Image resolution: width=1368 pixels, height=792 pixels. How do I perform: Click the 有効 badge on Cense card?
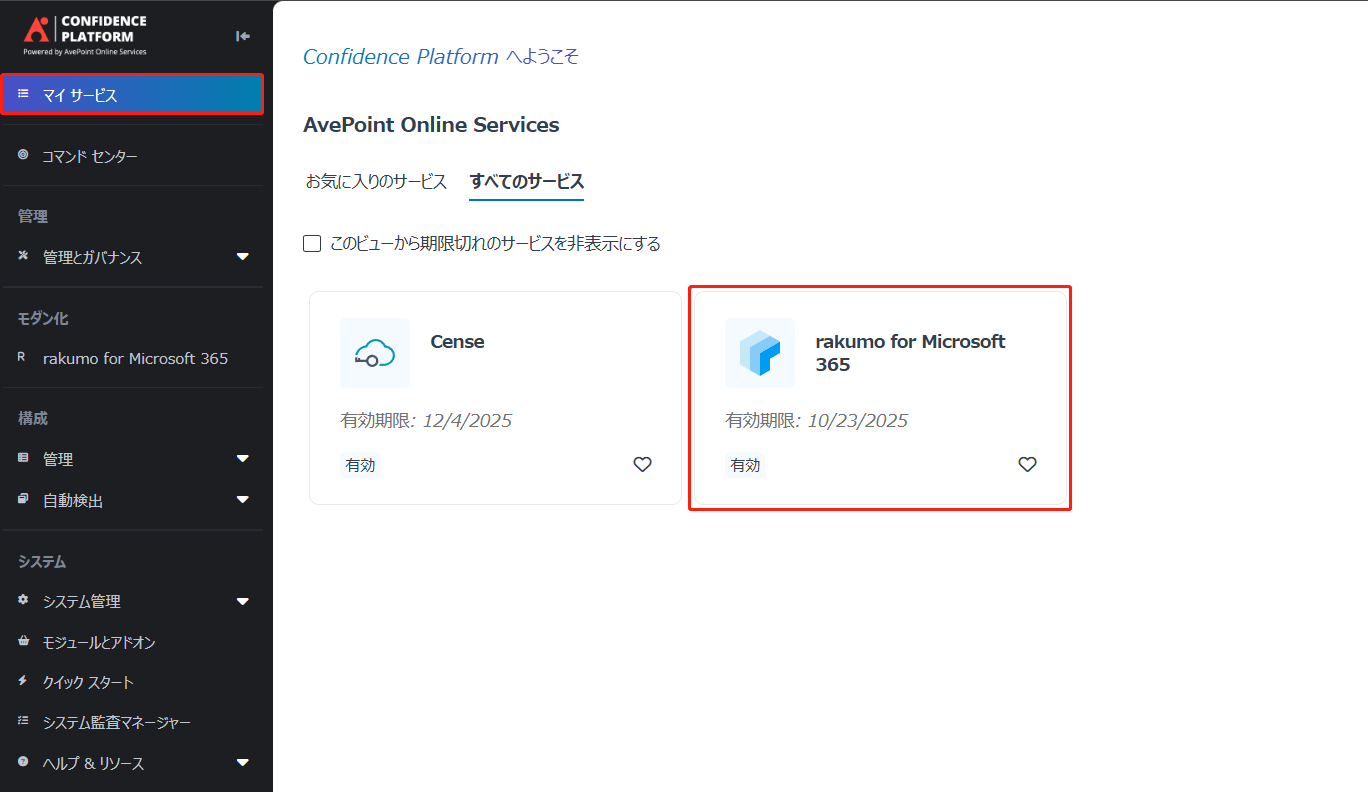point(360,465)
